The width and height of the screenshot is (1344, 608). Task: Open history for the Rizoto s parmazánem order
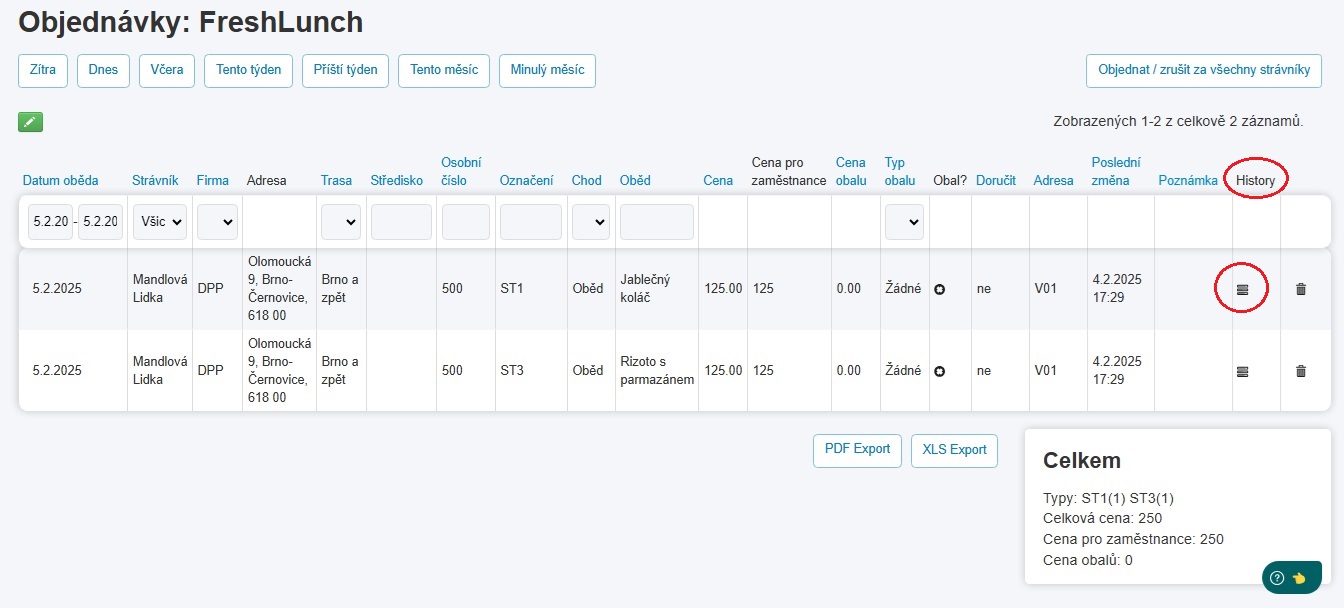coord(1243,371)
